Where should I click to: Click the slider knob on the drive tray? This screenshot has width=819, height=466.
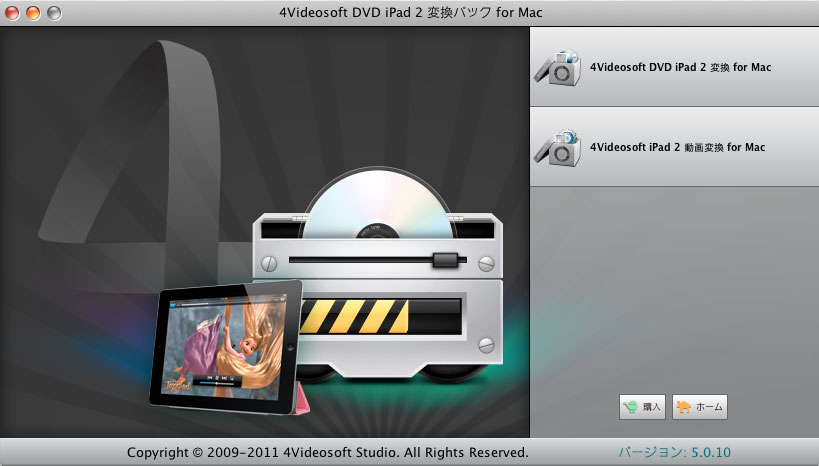(444, 260)
